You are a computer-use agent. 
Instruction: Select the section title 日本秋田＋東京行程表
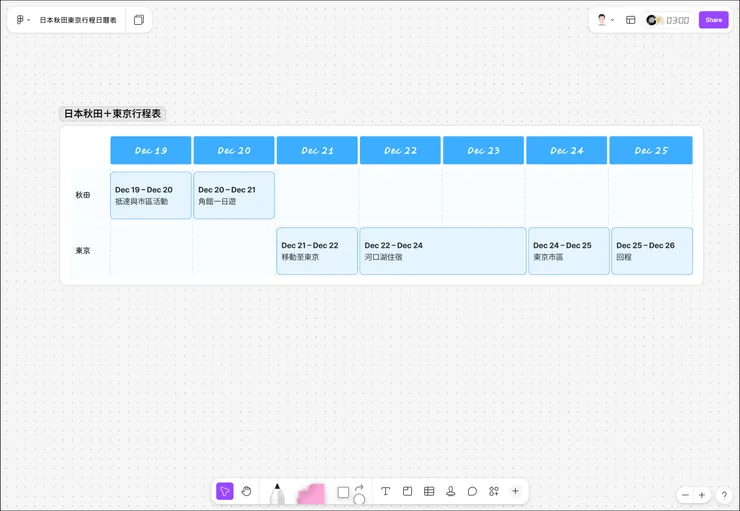(x=112, y=114)
